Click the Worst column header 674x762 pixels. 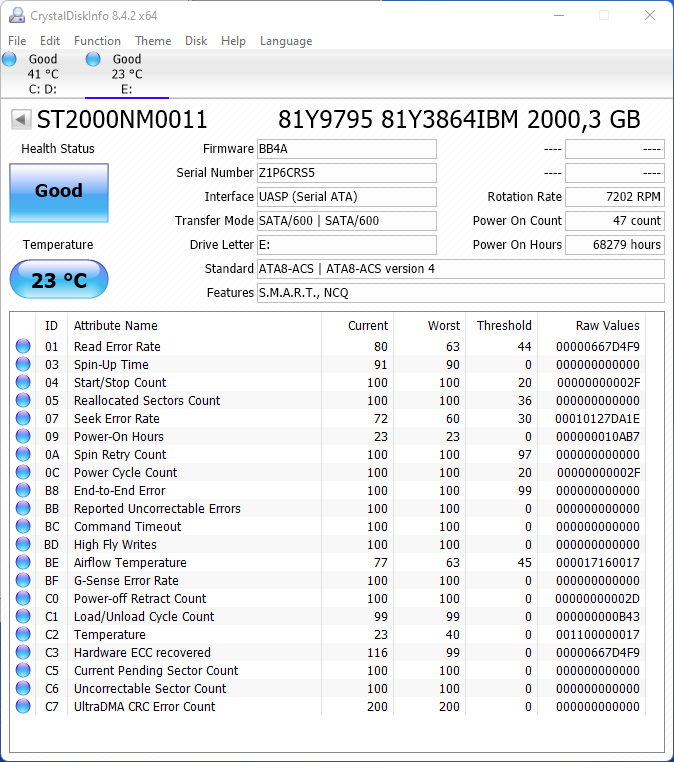pyautogui.click(x=444, y=326)
